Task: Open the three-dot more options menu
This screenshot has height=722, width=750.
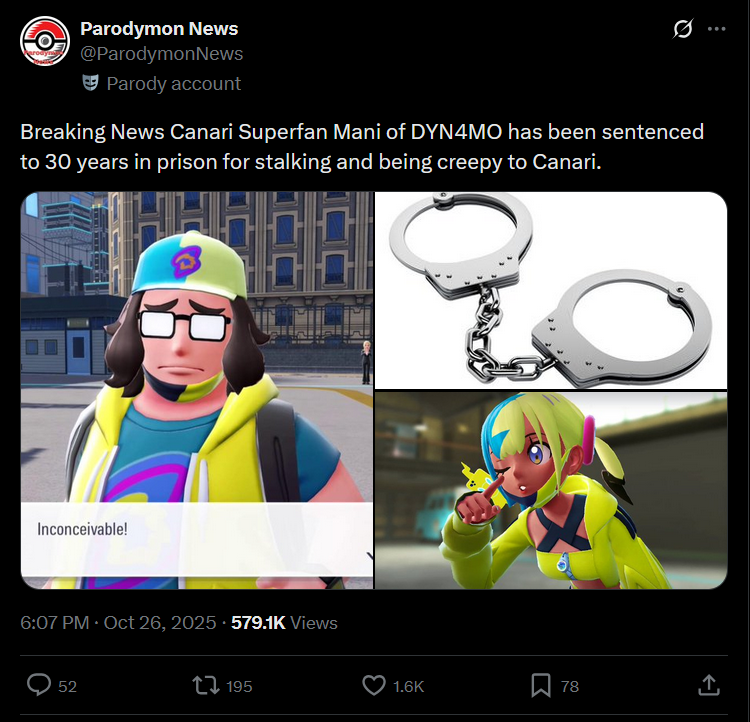Action: (716, 29)
